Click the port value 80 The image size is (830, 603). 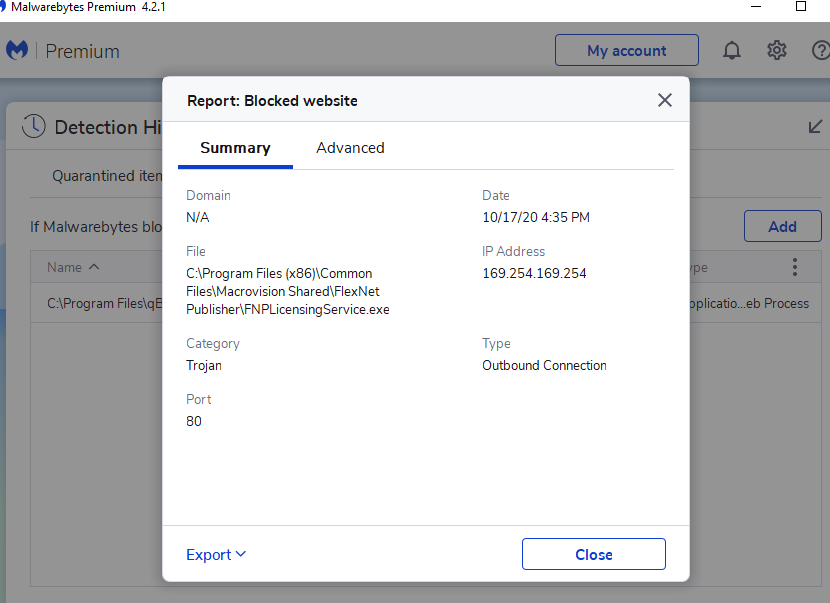click(x=194, y=421)
